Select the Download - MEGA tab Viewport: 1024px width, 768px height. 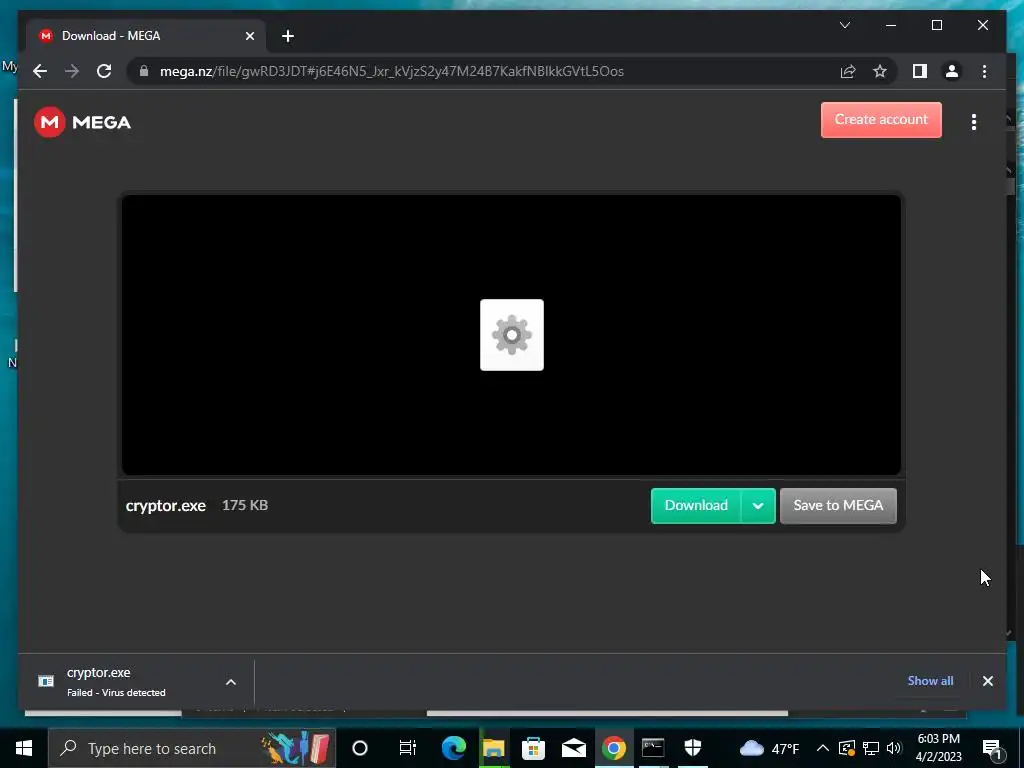click(x=145, y=36)
